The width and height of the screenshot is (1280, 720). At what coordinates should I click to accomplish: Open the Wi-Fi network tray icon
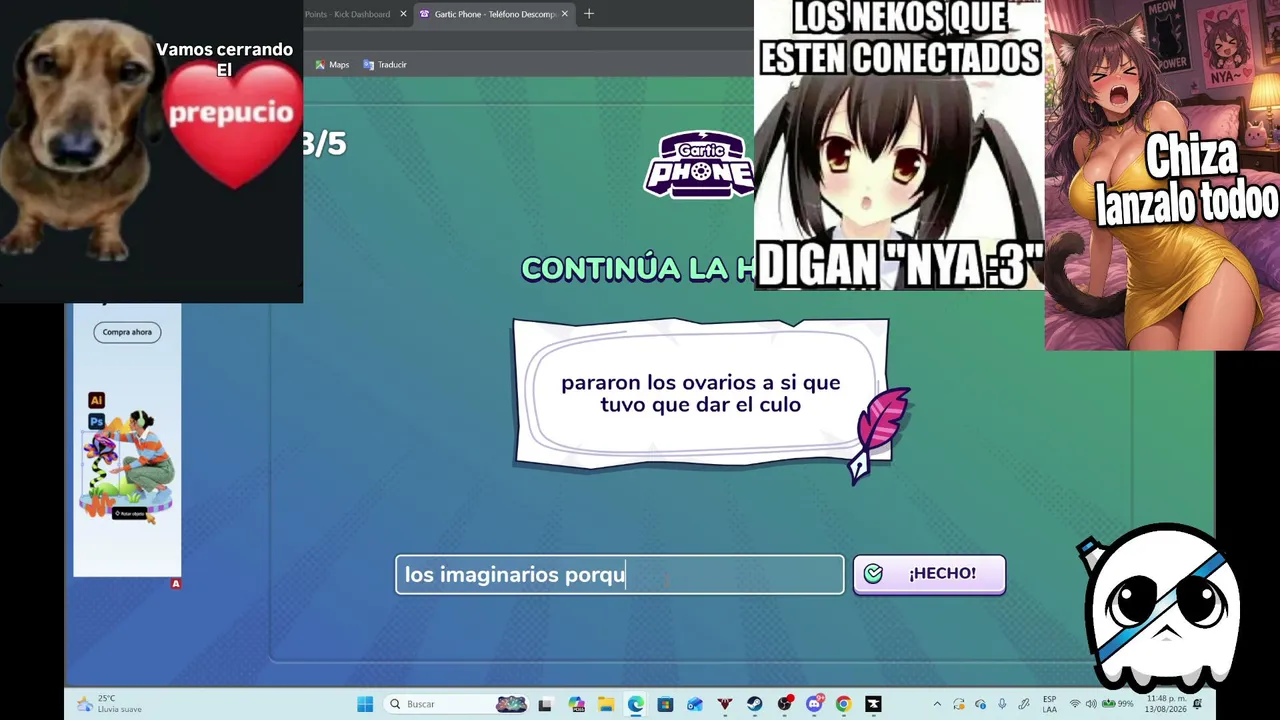pyautogui.click(x=1075, y=704)
